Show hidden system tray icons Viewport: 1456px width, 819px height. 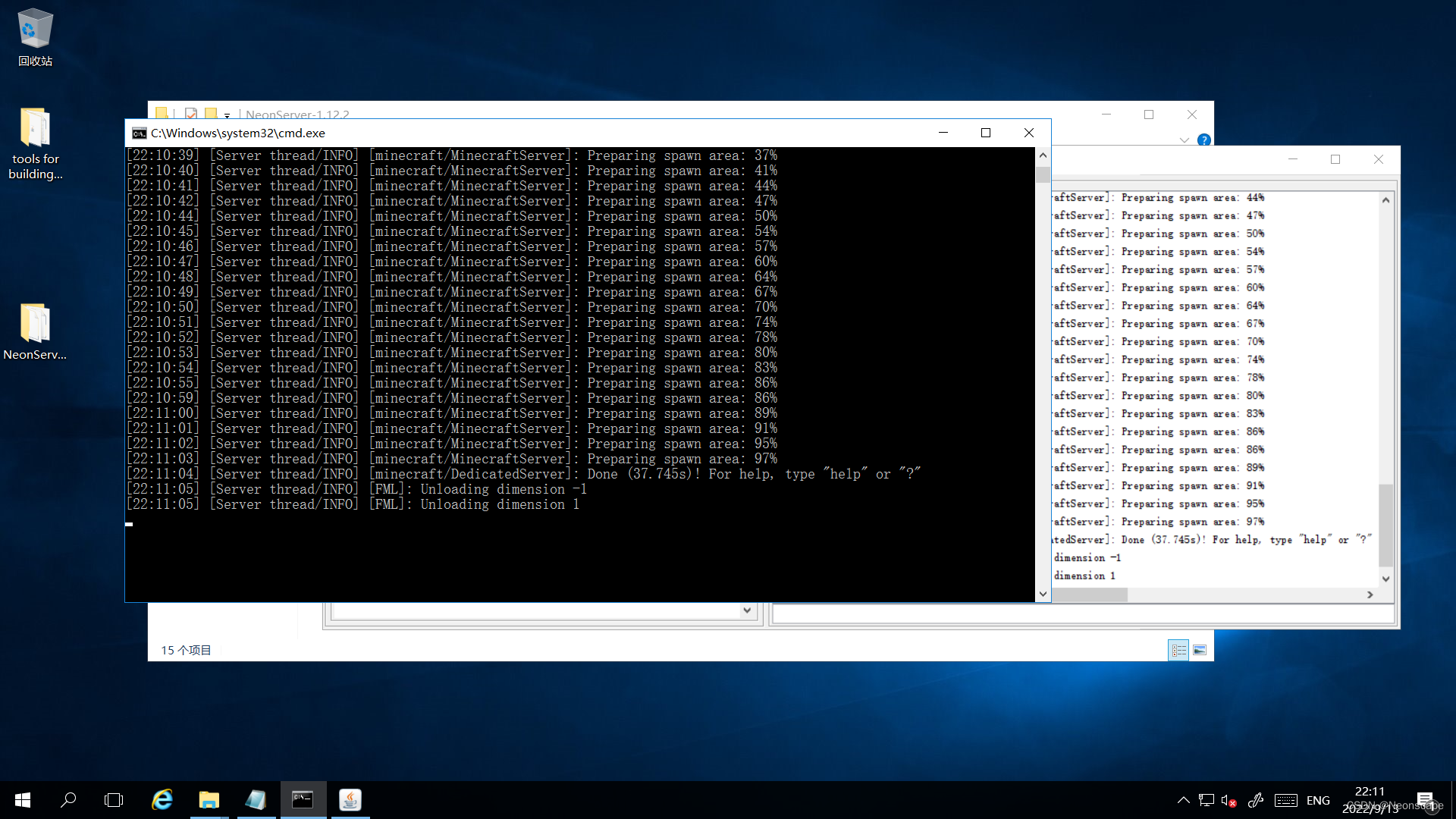(1183, 800)
